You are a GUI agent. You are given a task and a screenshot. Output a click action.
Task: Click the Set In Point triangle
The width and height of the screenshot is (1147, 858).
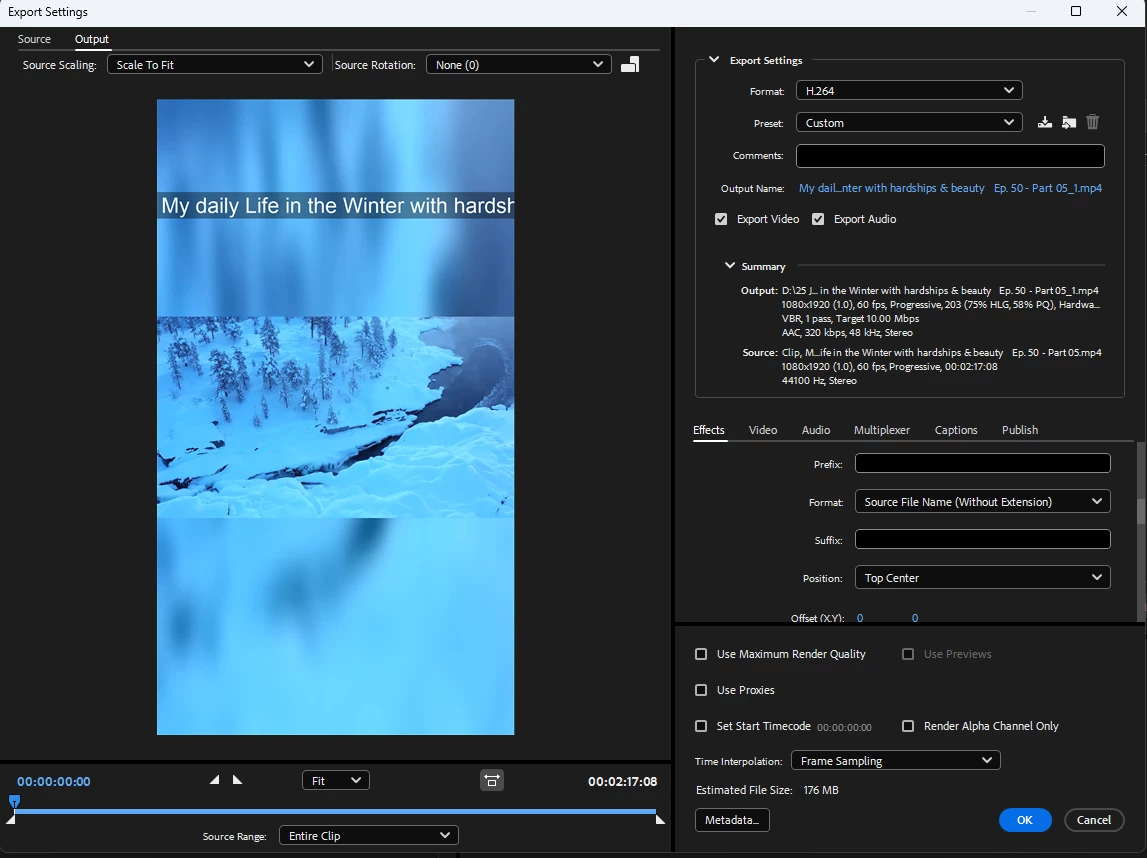[214, 780]
